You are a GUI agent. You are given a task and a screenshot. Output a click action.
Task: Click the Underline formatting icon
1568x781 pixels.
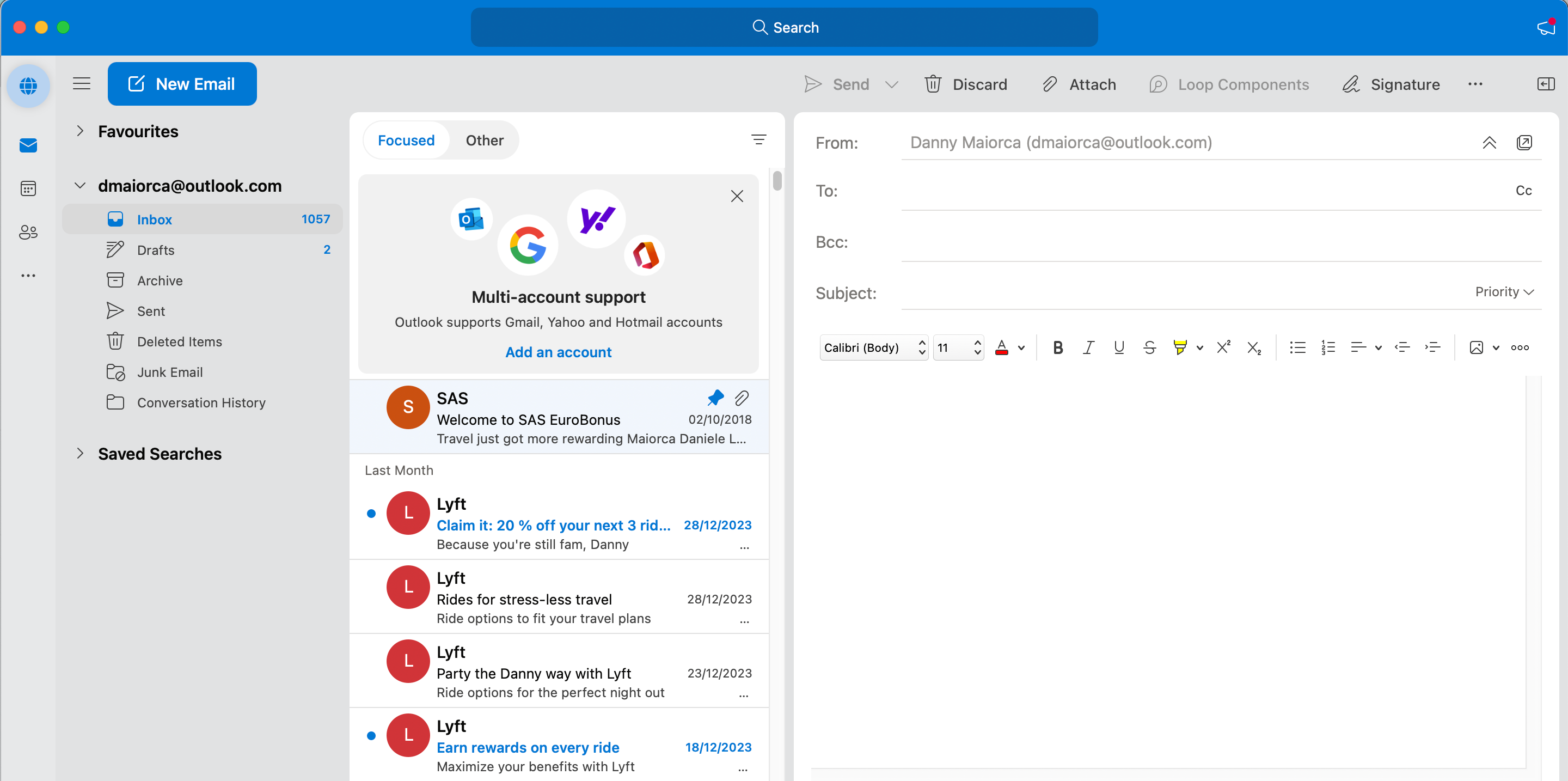click(1120, 347)
